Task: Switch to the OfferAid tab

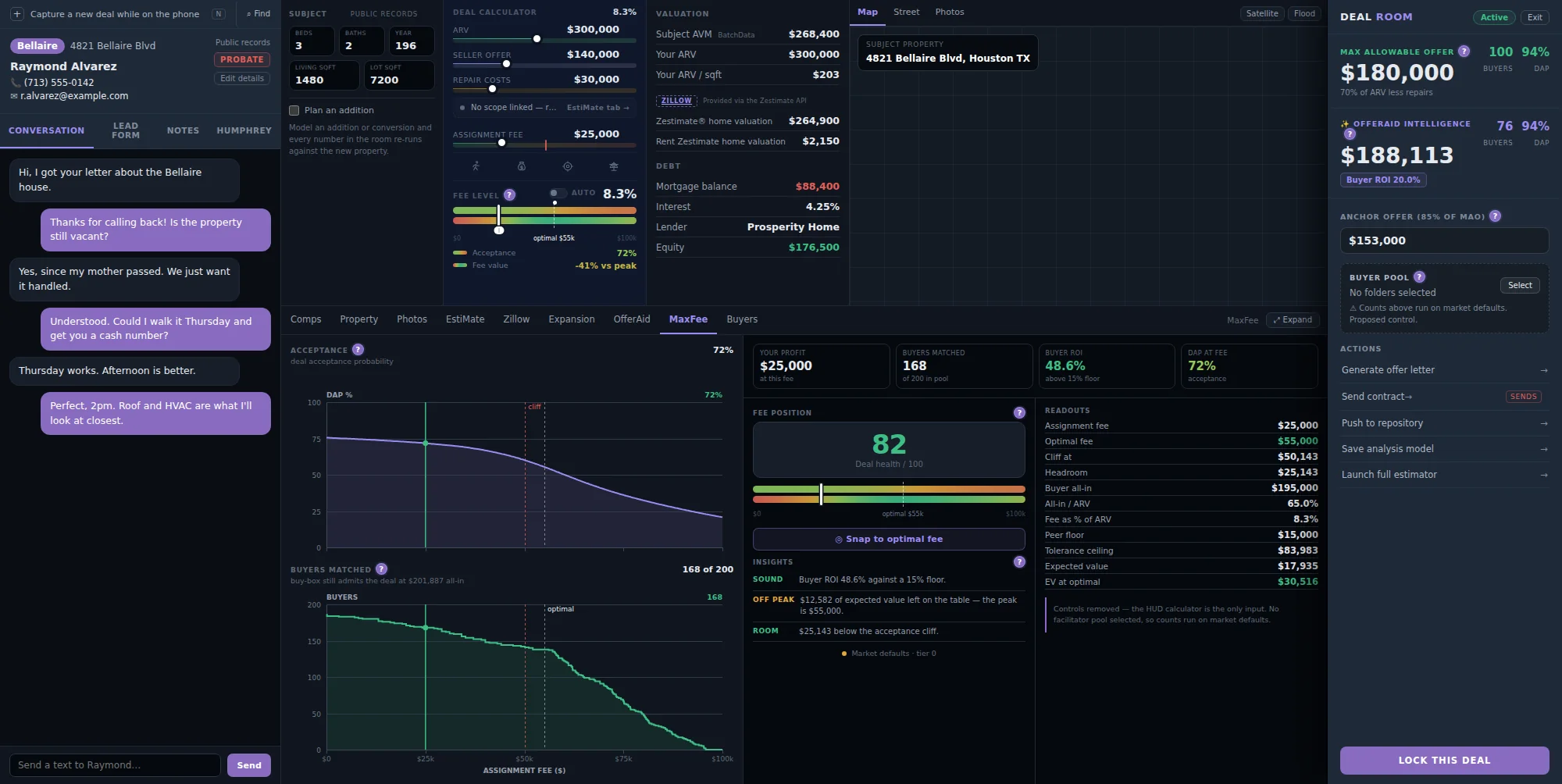Action: [x=632, y=319]
